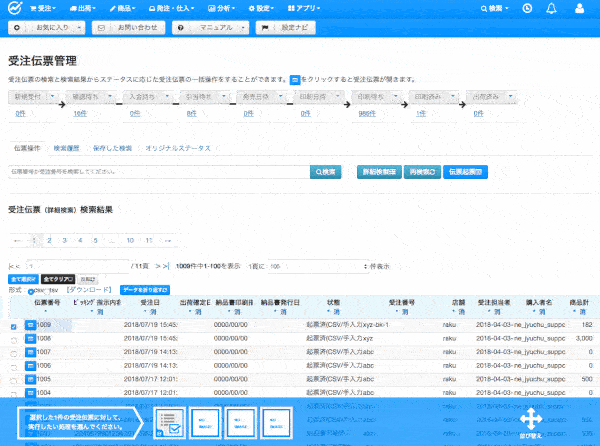Open the 受注 menu

click(43, 8)
